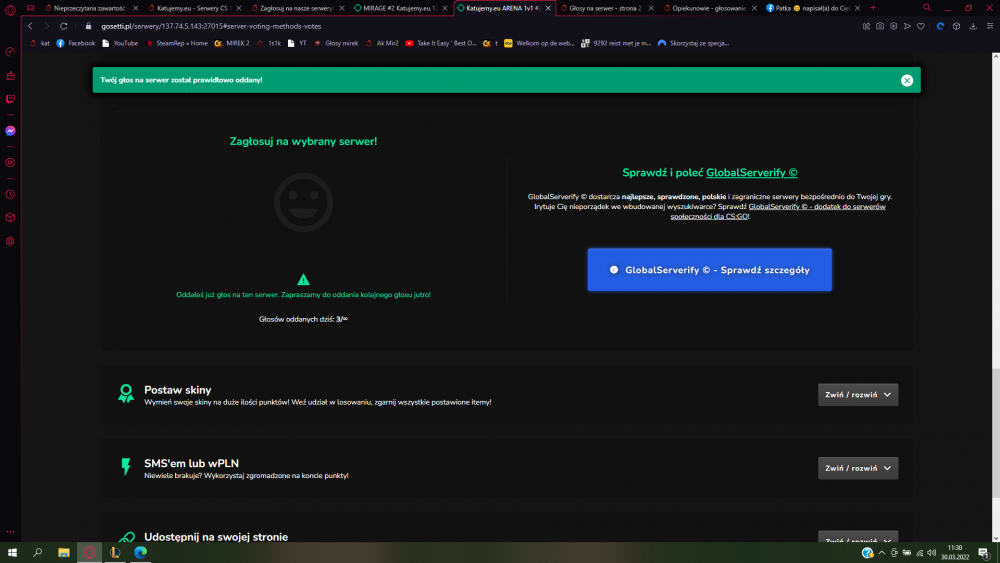Open History clock in sidebar
Screen dimensions: 1000x563
click(x=10, y=194)
